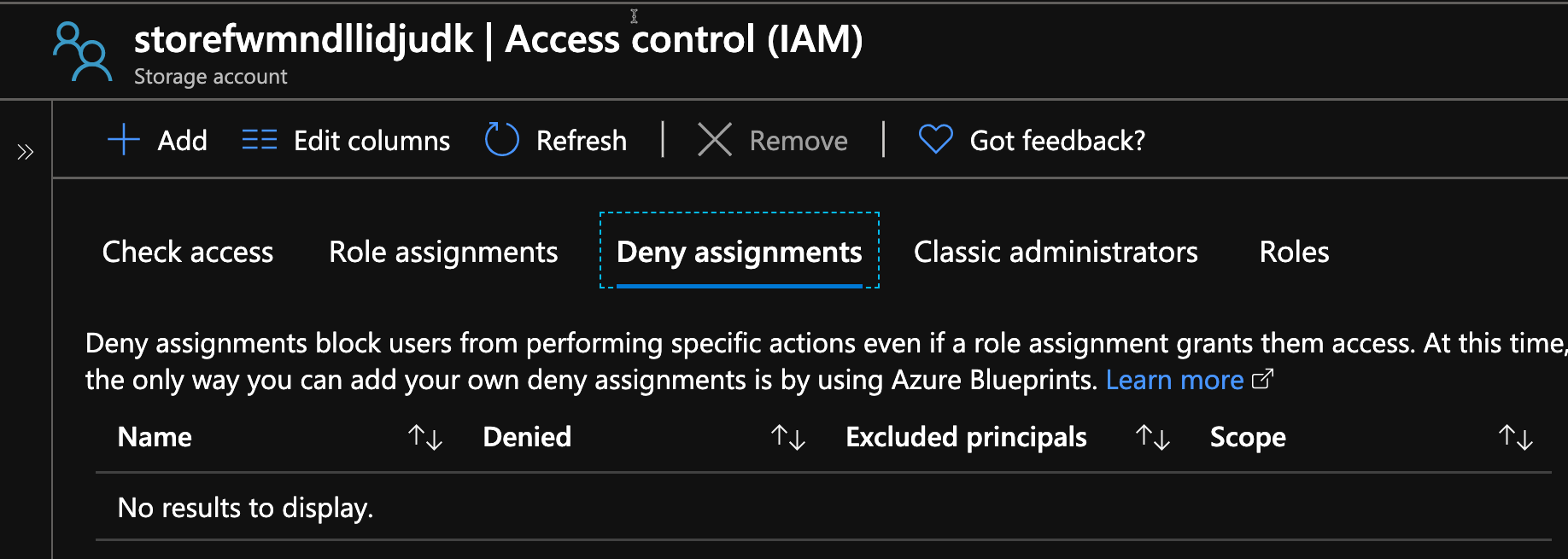Click the Remove X icon
Screen dimensions: 1568x559
click(715, 140)
